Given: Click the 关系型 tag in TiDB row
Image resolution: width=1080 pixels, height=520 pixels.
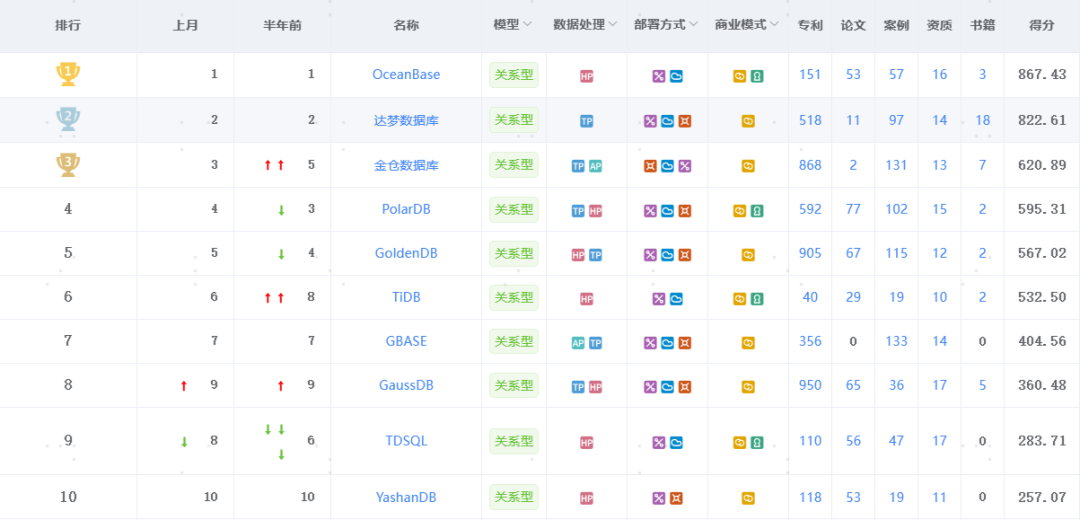Looking at the screenshot, I should click(514, 298).
